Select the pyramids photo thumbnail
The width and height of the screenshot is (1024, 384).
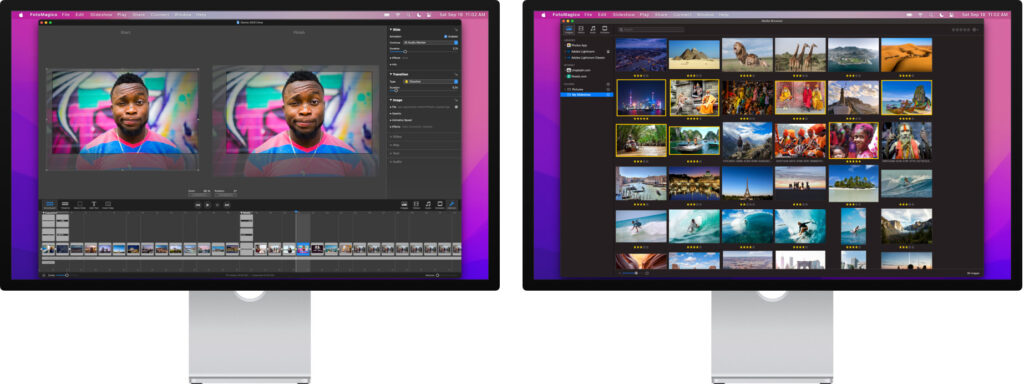(x=694, y=55)
